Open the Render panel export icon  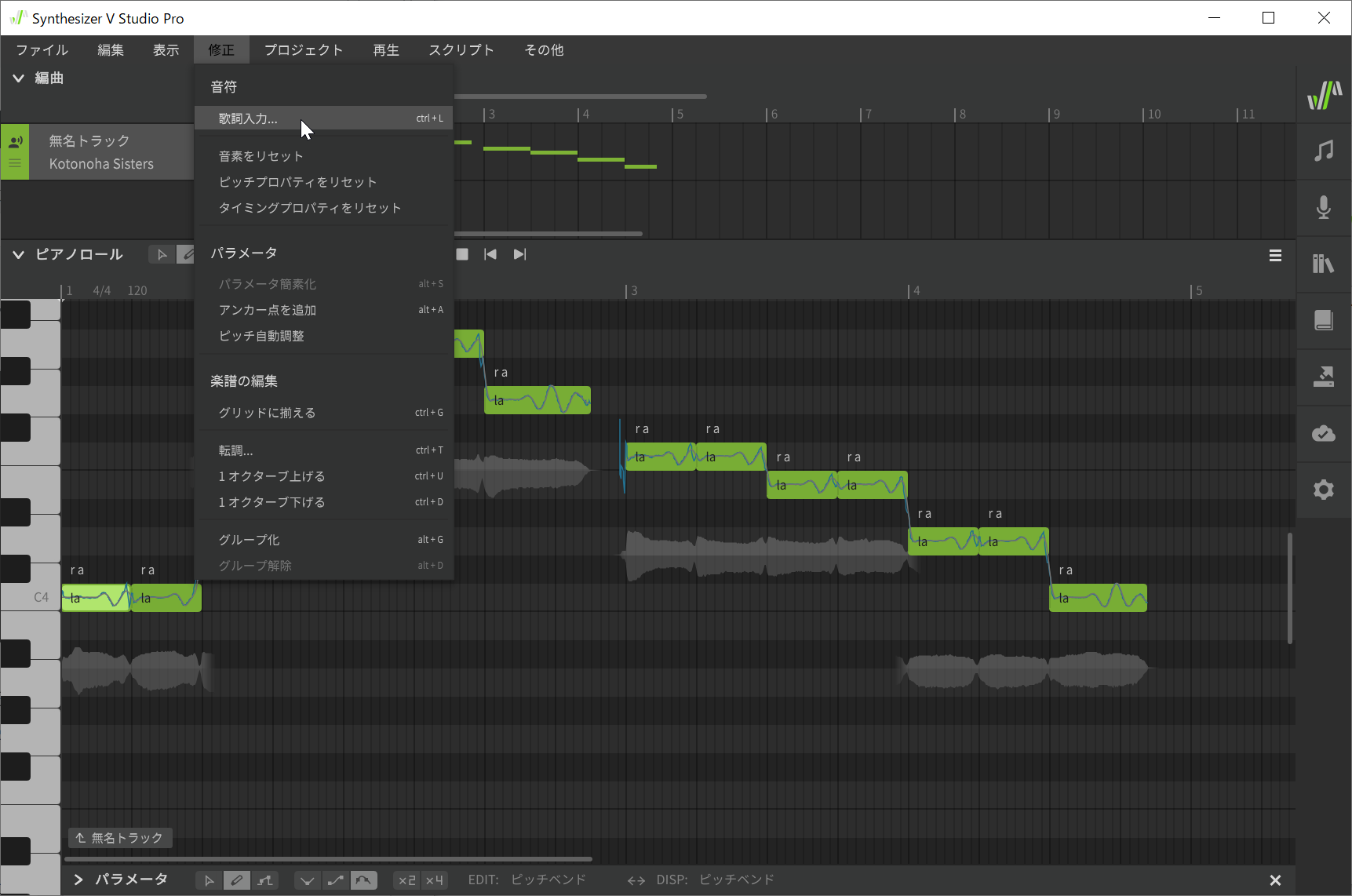[x=1324, y=377]
